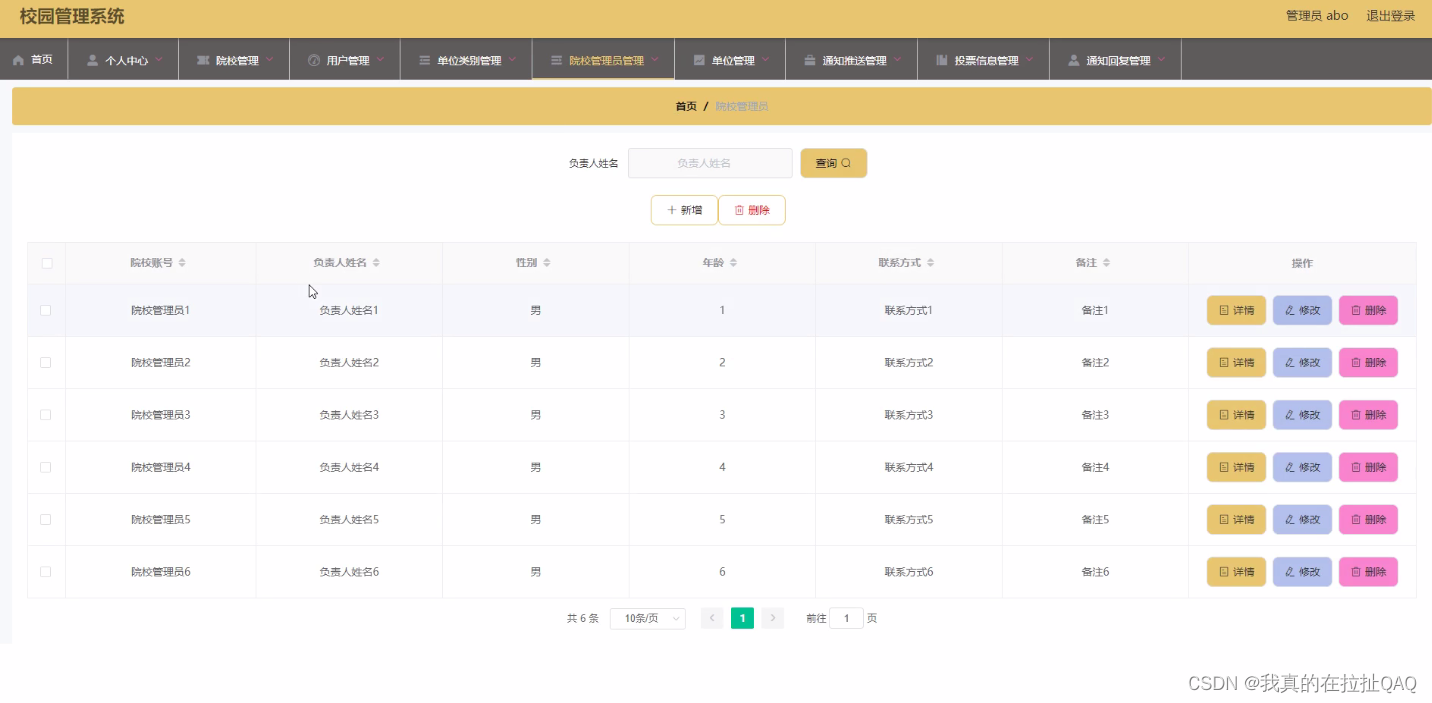Click the 负责人姓名 search input field
Screen dimensions: 1432x703
710,163
